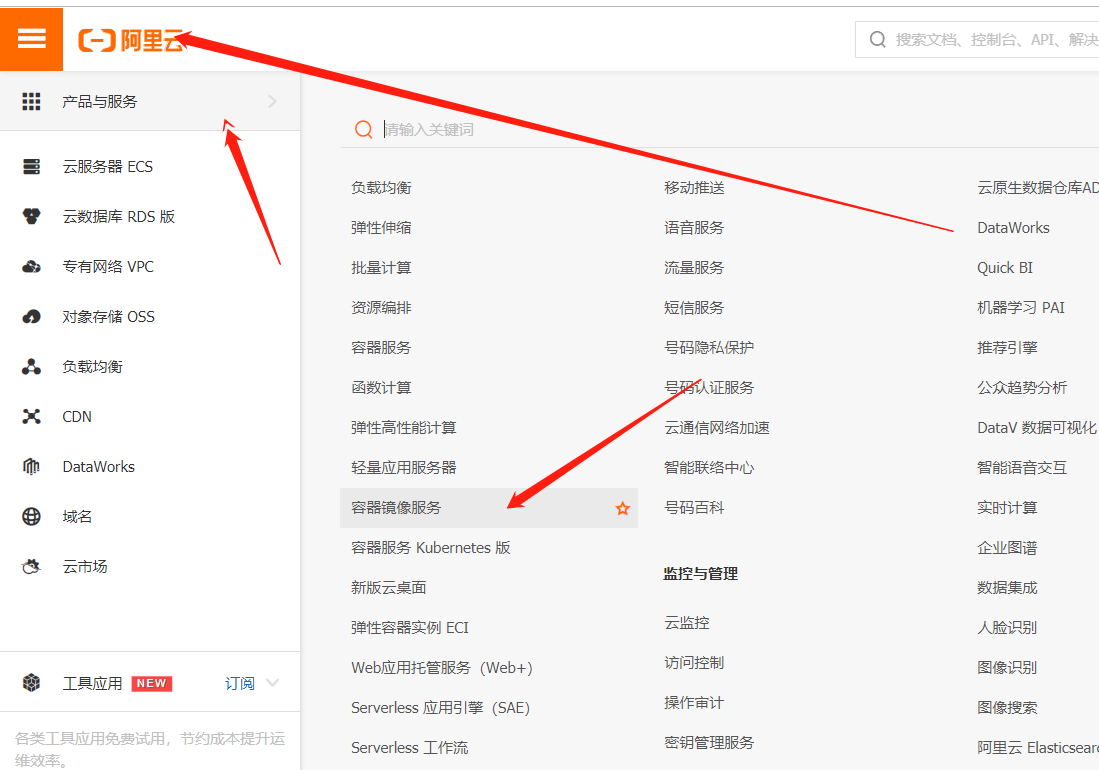Open 移动推送 product link

click(x=695, y=188)
